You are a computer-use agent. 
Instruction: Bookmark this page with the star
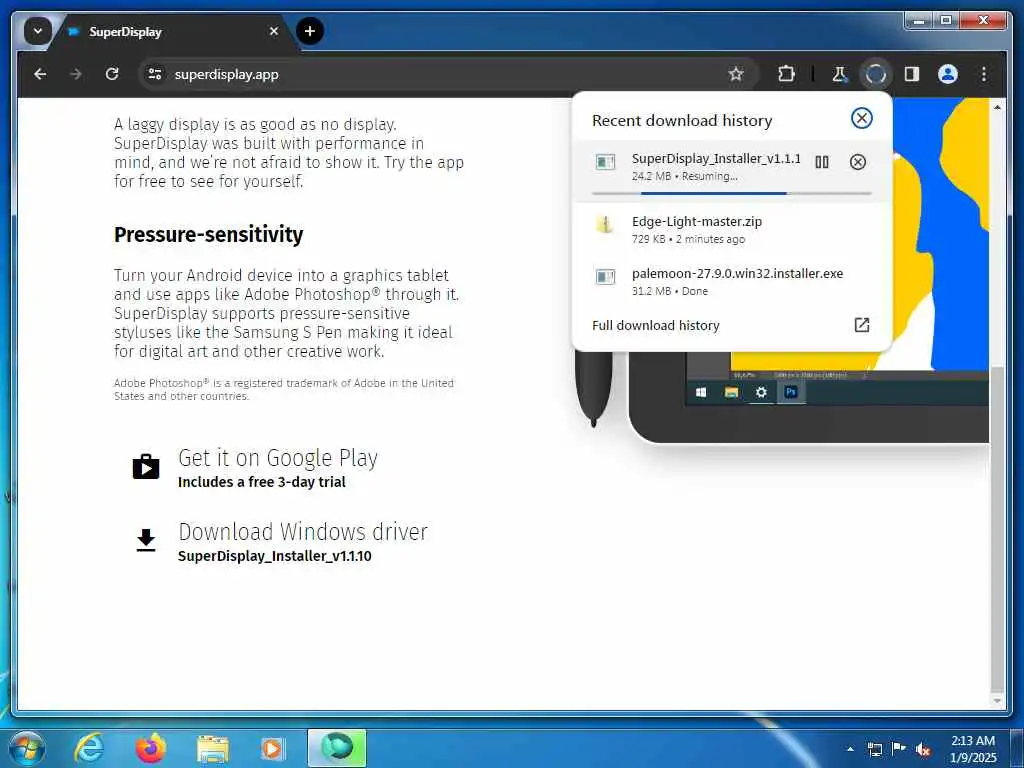click(736, 74)
